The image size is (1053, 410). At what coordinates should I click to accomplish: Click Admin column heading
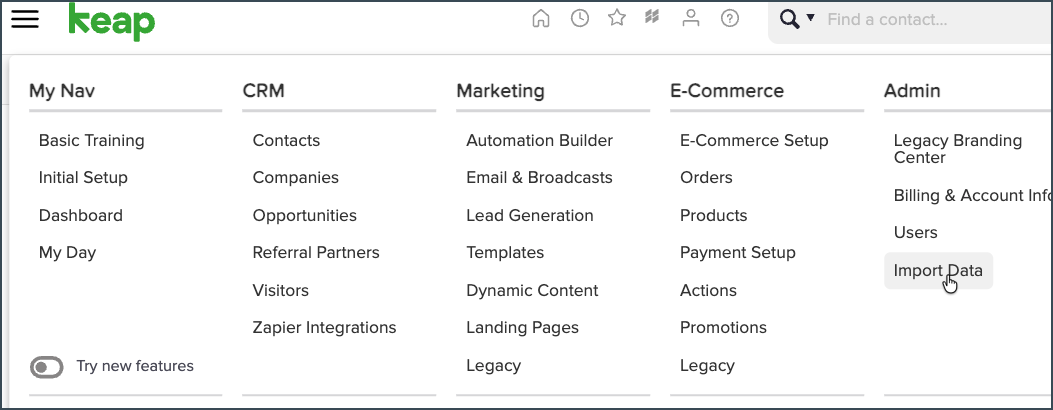tap(912, 91)
